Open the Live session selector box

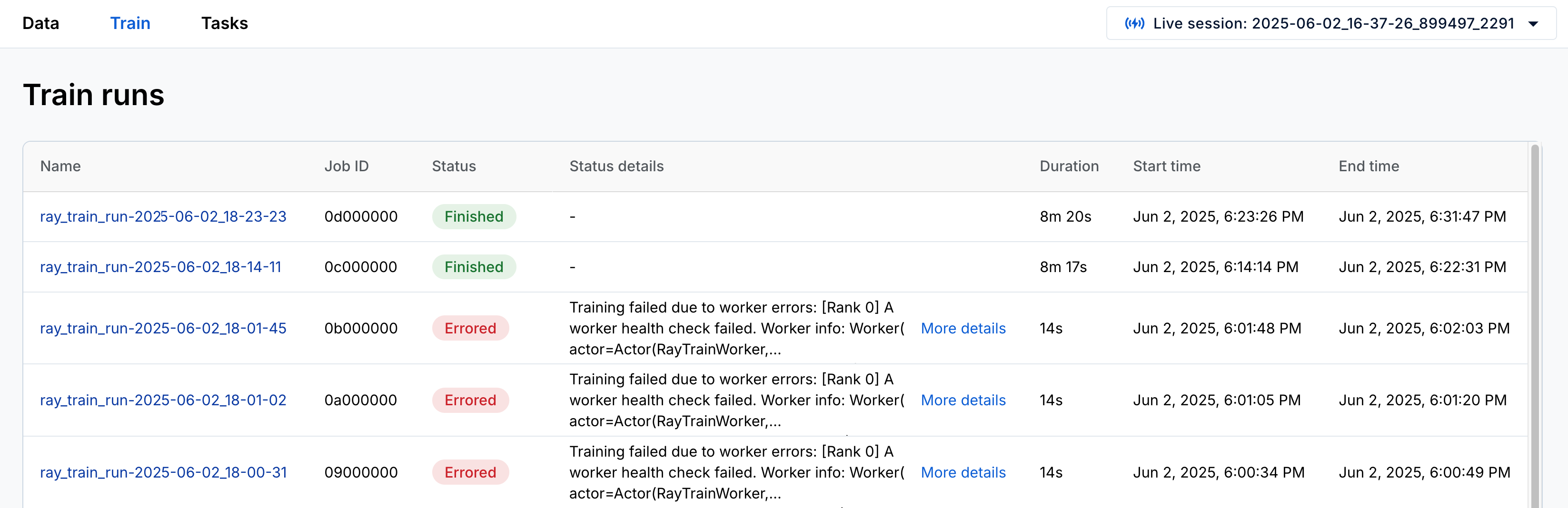point(1330,23)
